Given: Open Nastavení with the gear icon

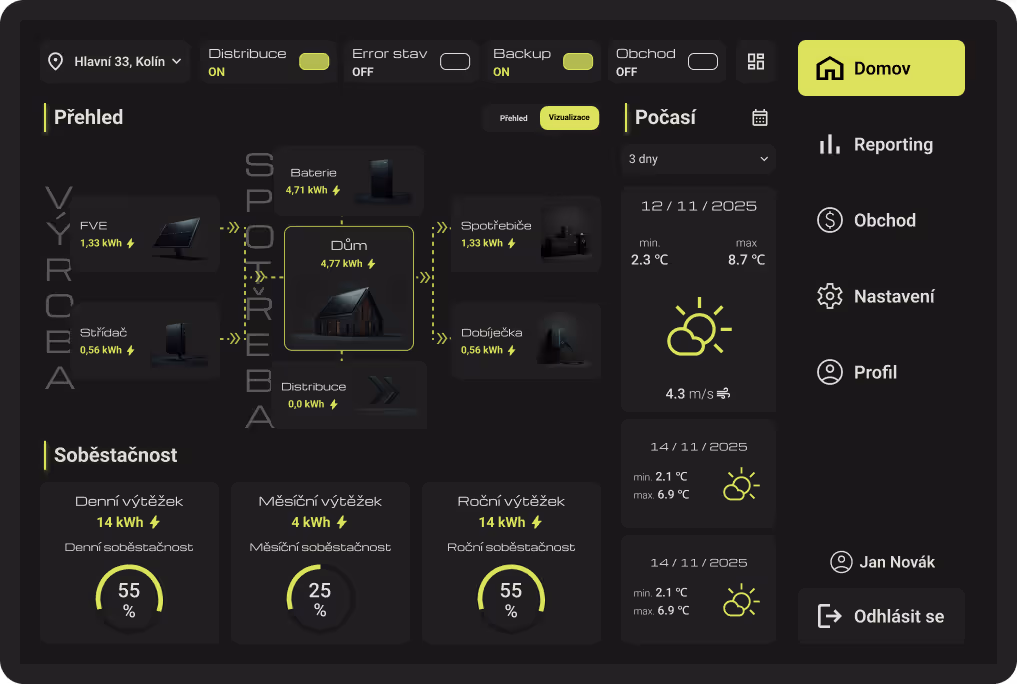Looking at the screenshot, I should (x=829, y=296).
